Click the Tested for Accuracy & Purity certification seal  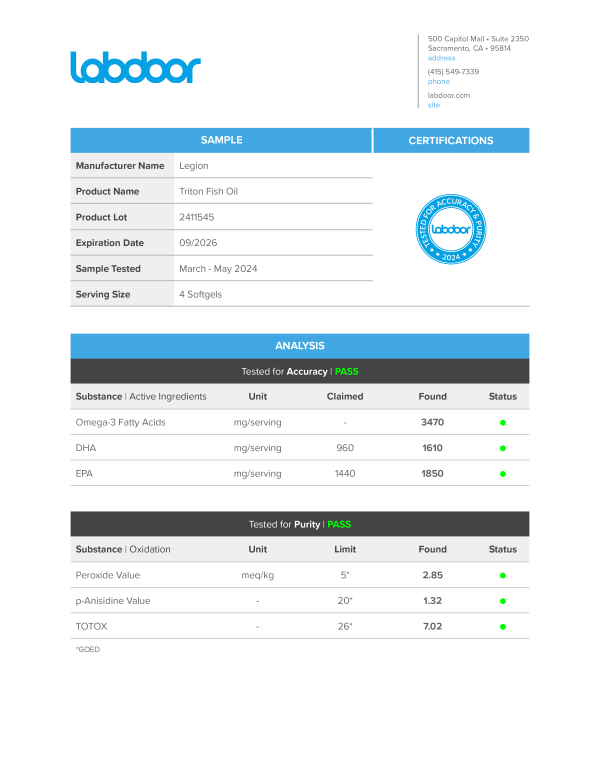tap(451, 229)
